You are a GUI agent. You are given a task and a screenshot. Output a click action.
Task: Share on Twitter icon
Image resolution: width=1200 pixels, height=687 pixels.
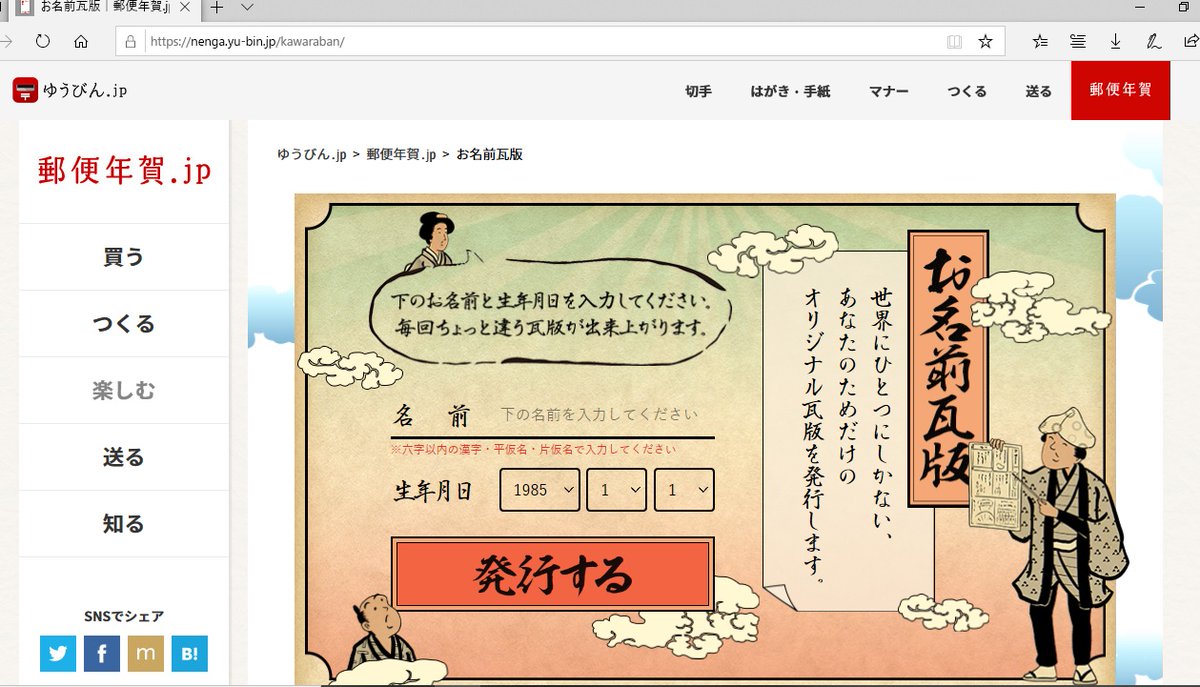(x=58, y=653)
